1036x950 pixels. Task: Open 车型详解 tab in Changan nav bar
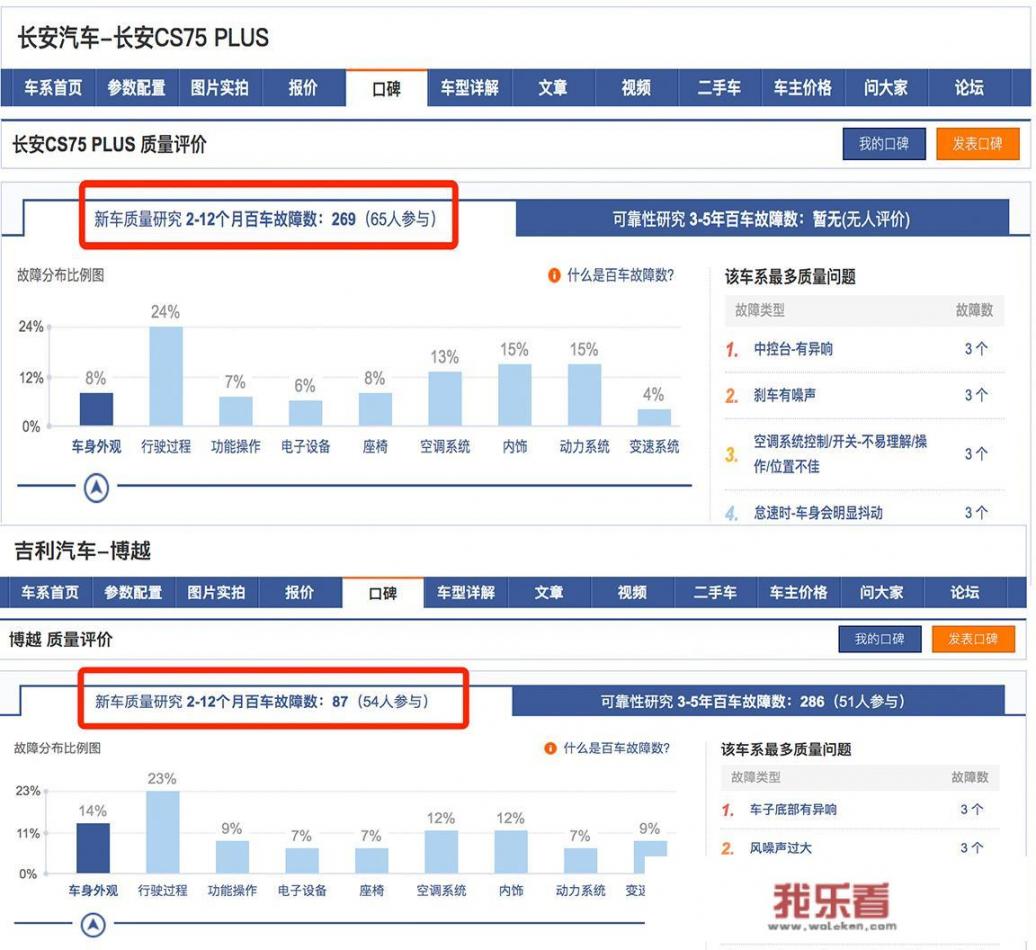470,88
